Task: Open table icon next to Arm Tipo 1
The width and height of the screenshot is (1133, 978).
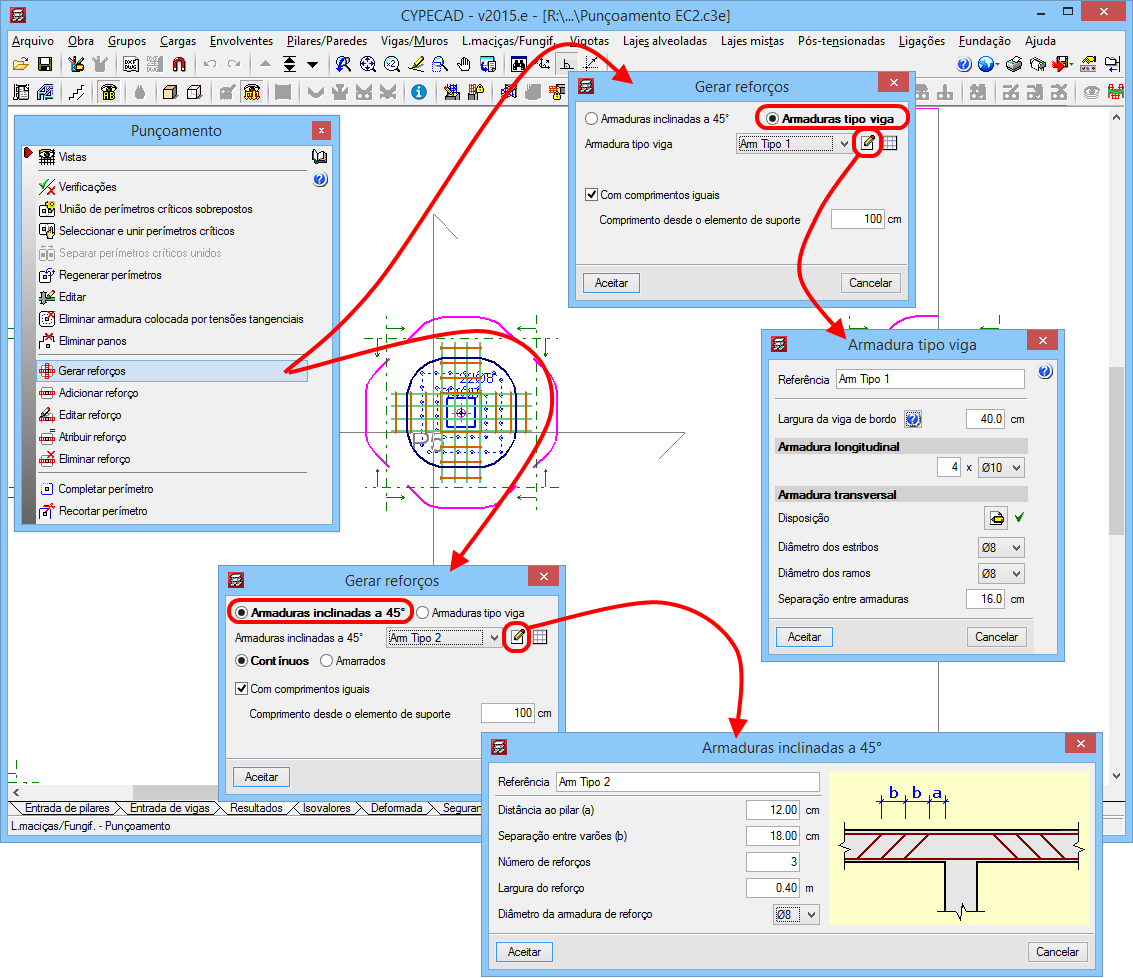Action: click(890, 143)
